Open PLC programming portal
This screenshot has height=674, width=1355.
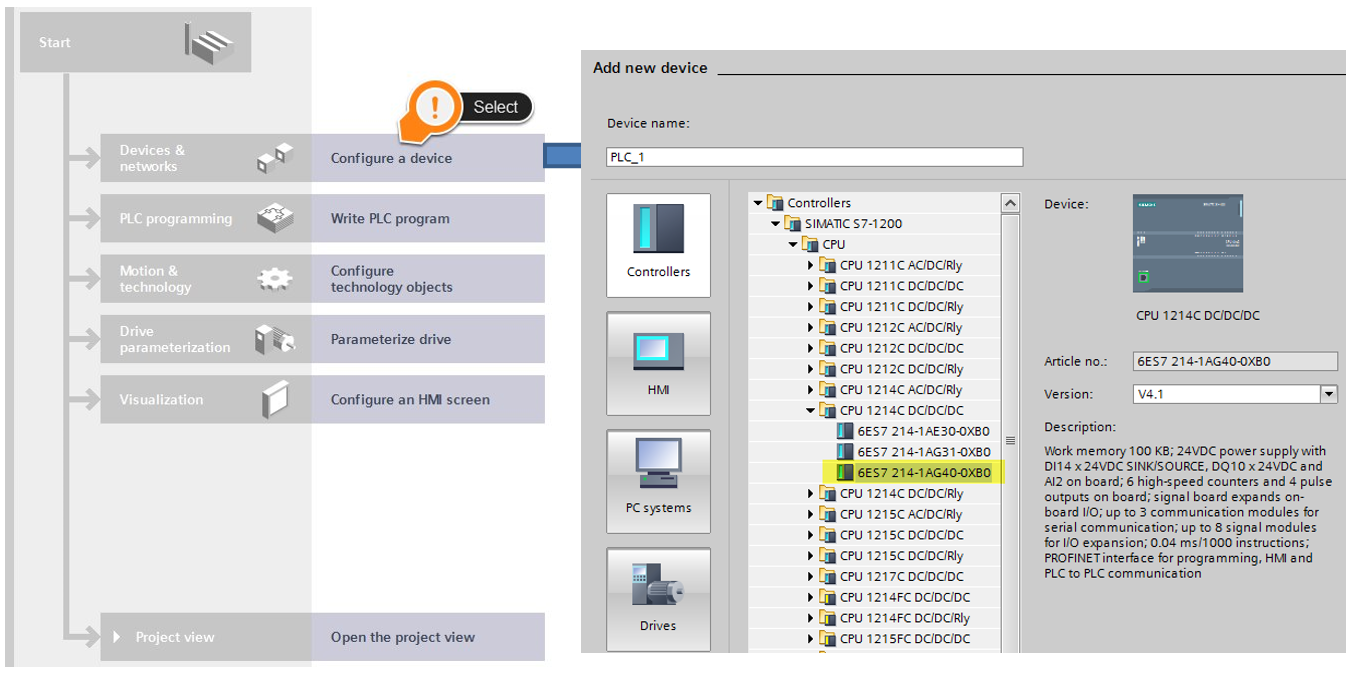[x=205, y=218]
